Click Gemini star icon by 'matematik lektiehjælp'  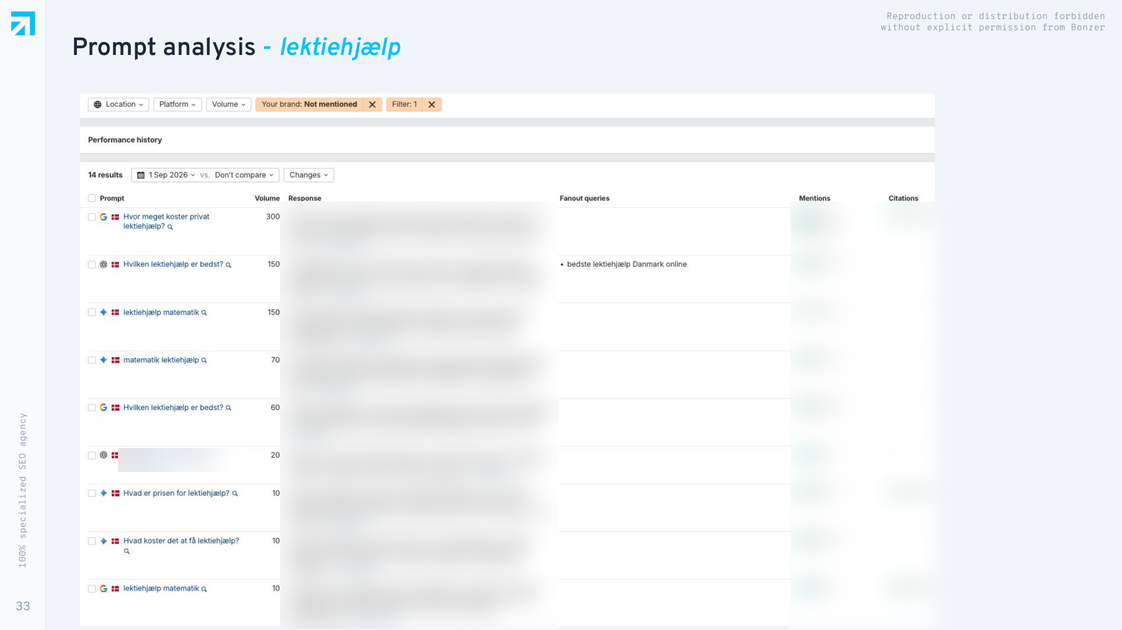click(103, 360)
